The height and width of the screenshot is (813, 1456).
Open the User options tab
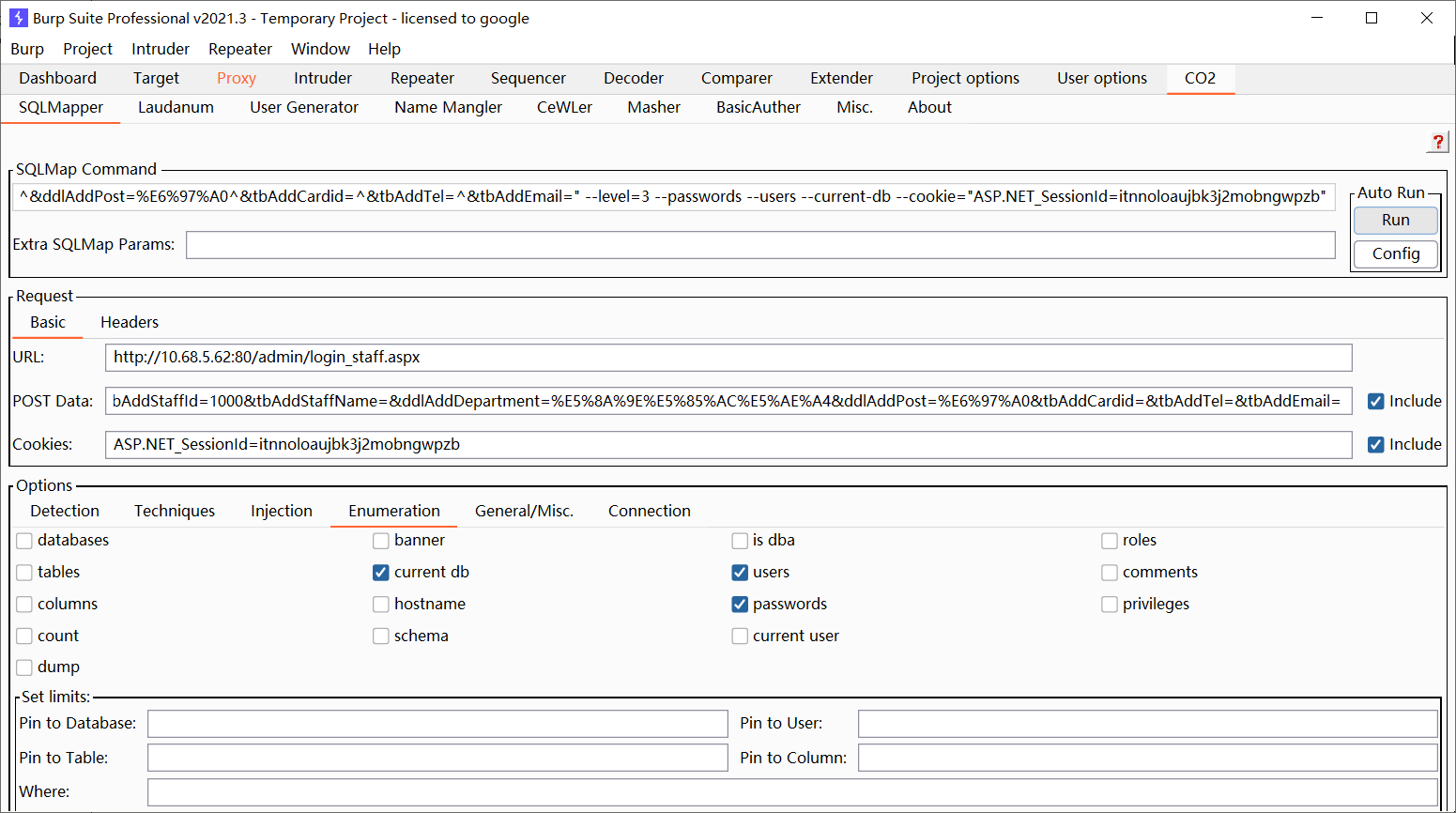pyautogui.click(x=1102, y=78)
